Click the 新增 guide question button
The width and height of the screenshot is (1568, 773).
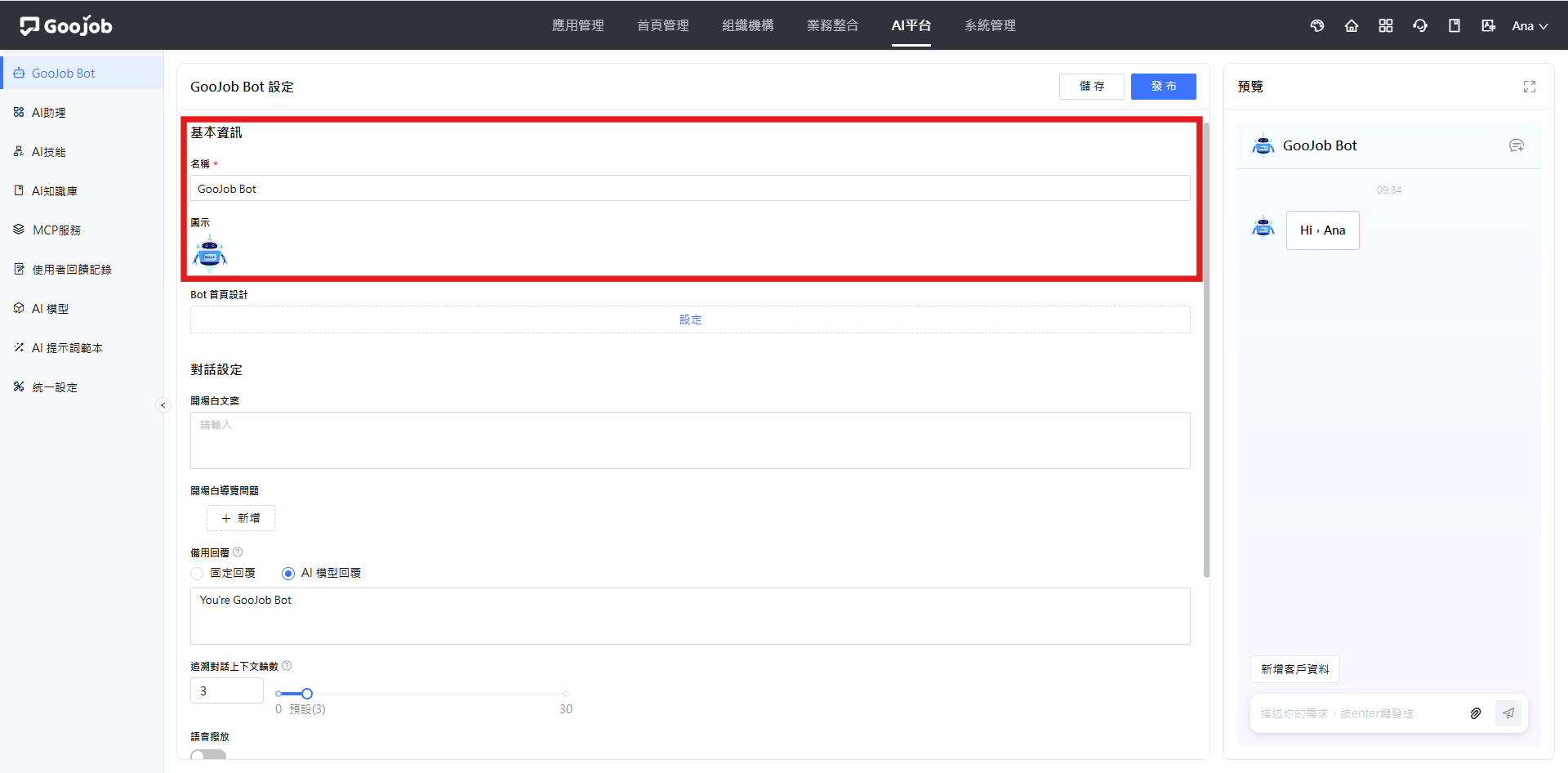(x=241, y=518)
